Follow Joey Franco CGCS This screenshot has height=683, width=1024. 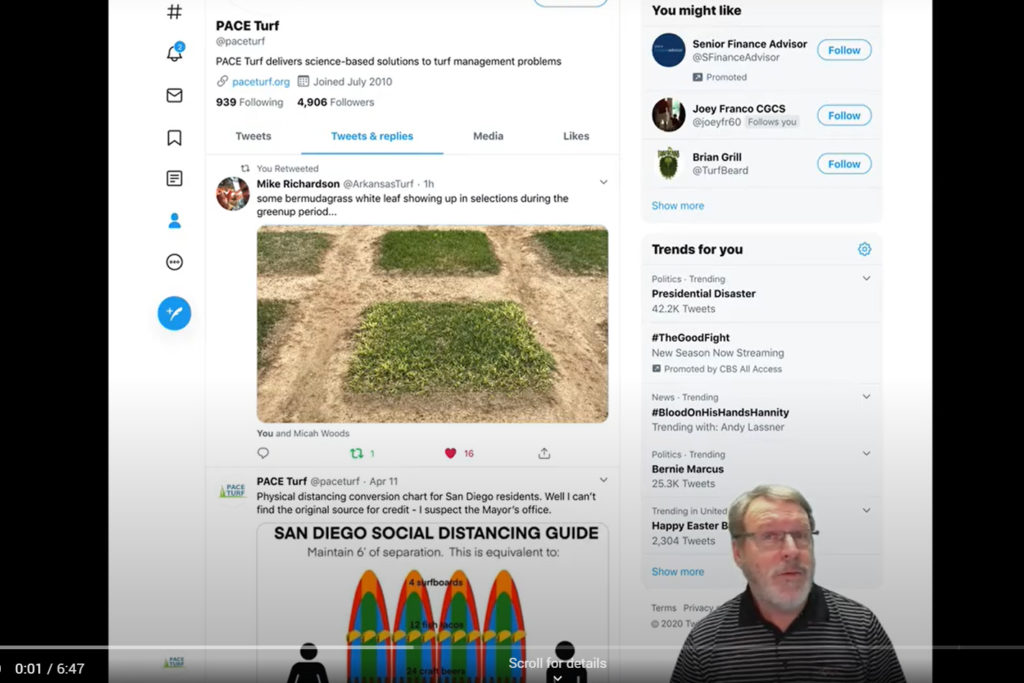click(844, 116)
